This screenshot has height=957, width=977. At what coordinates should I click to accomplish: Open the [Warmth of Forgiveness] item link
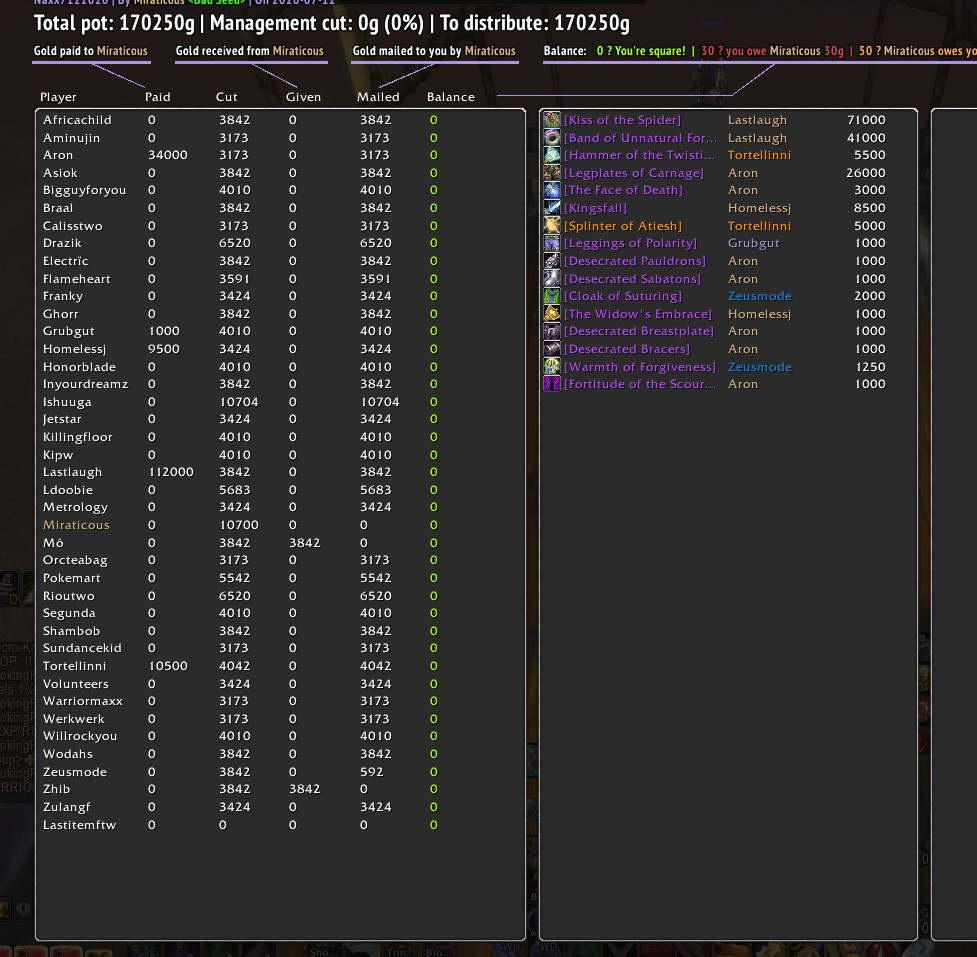(640, 366)
